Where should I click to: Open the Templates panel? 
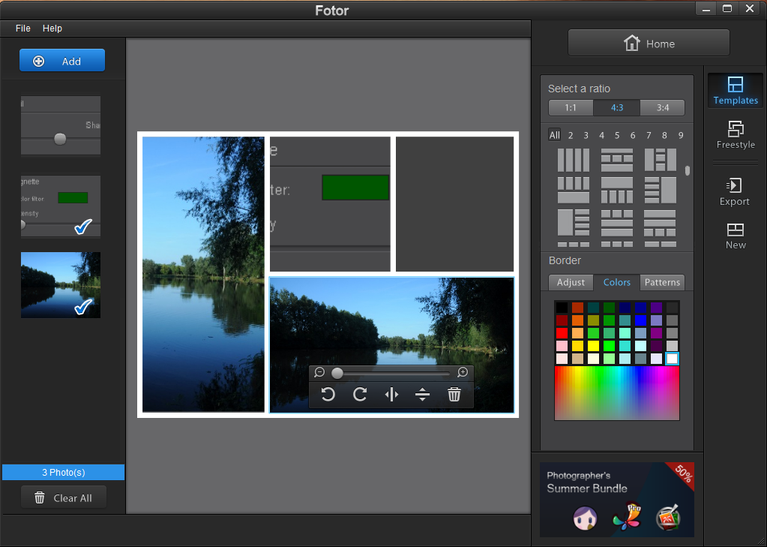[735, 91]
